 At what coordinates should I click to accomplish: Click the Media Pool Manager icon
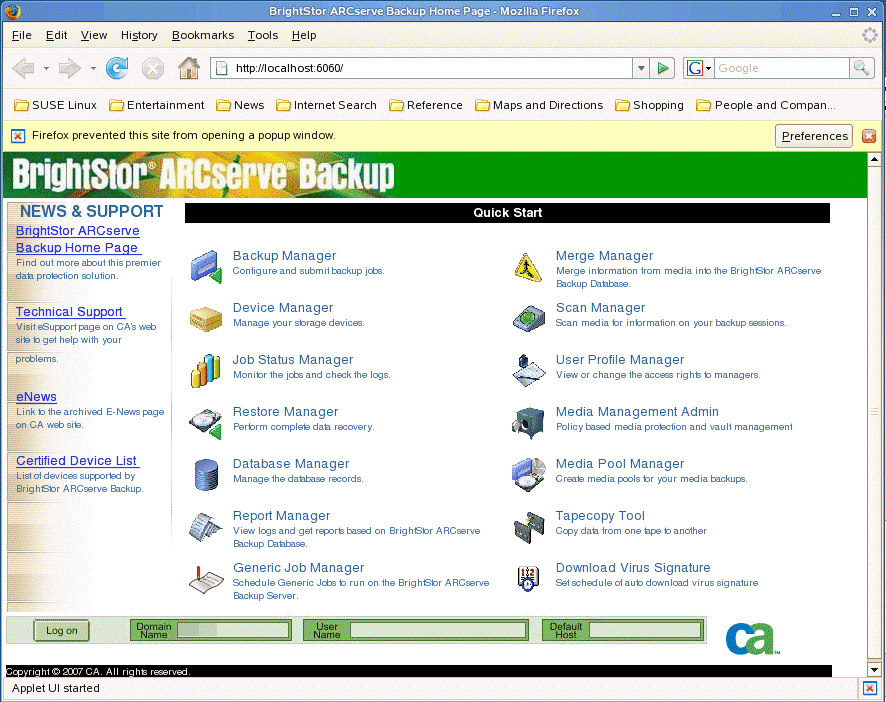(x=528, y=475)
